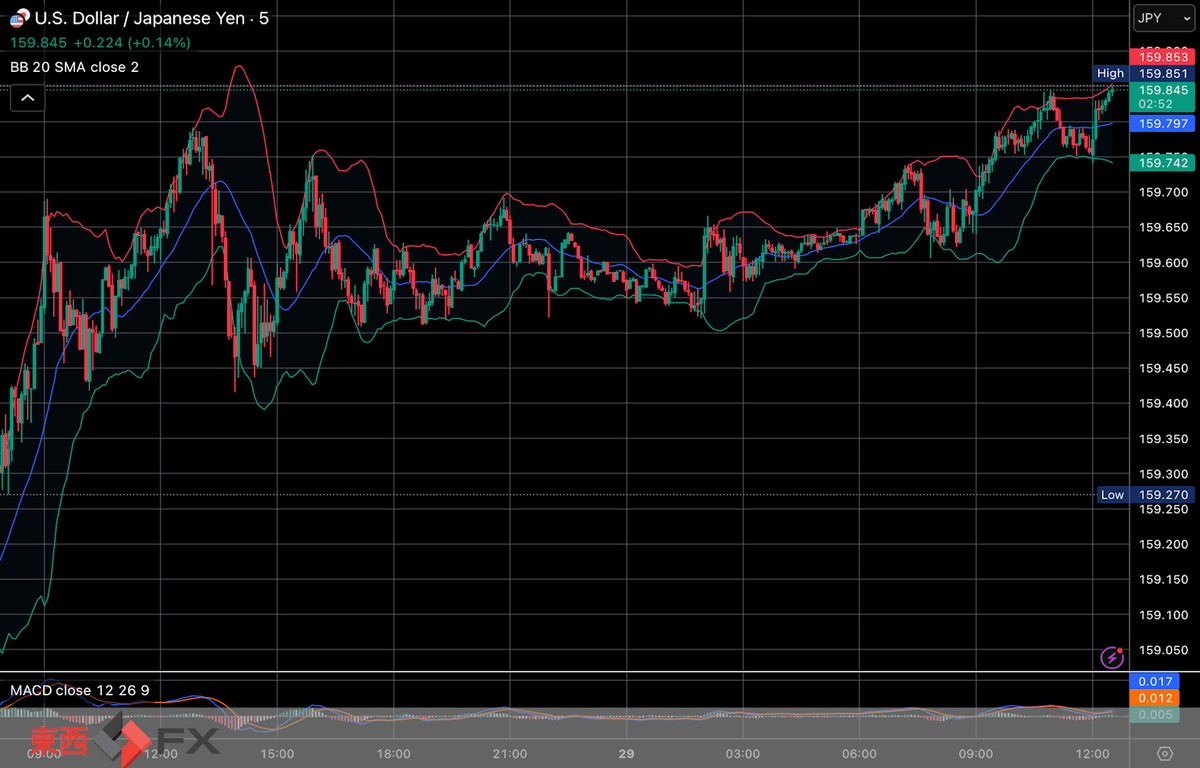
Task: Click the US/Japan flag symbol icon
Action: click(x=18, y=19)
